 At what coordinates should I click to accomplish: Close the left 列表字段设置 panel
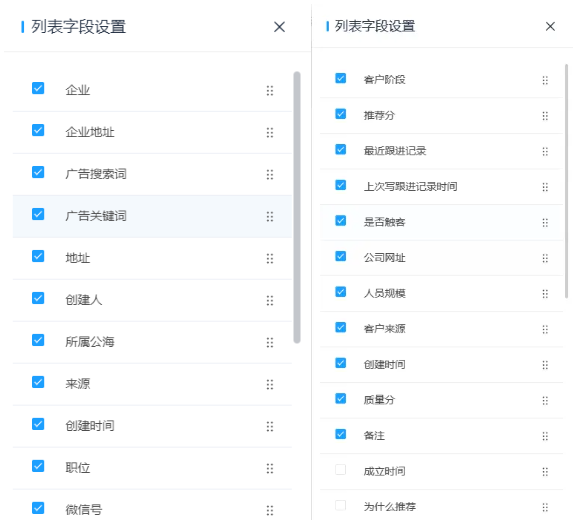(x=280, y=27)
